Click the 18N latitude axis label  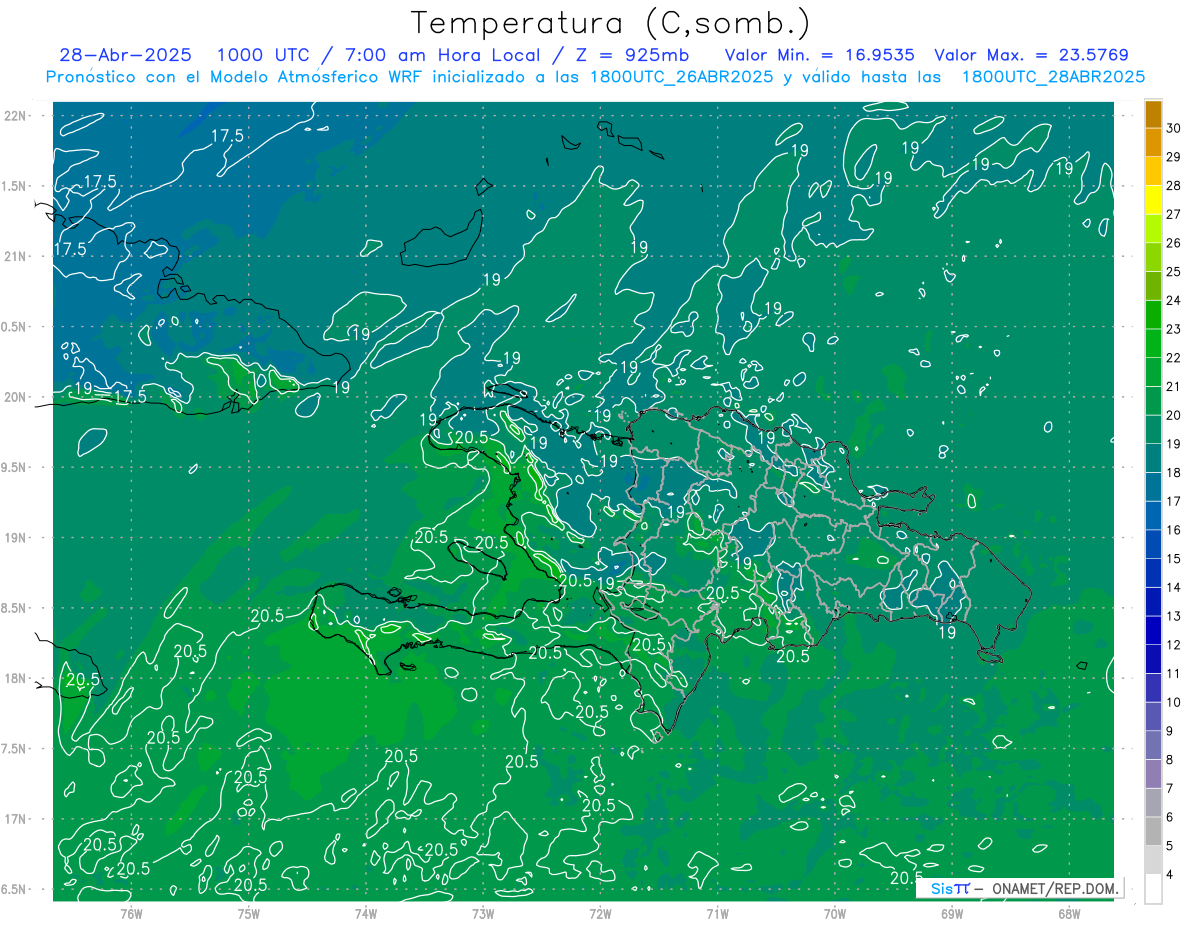[x=16, y=678]
